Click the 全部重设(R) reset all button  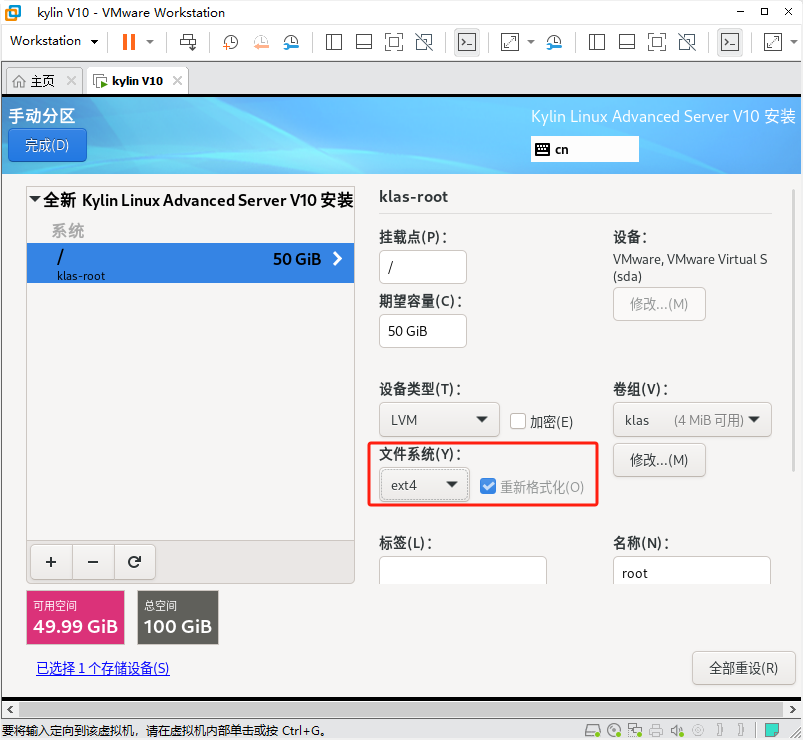tap(743, 668)
